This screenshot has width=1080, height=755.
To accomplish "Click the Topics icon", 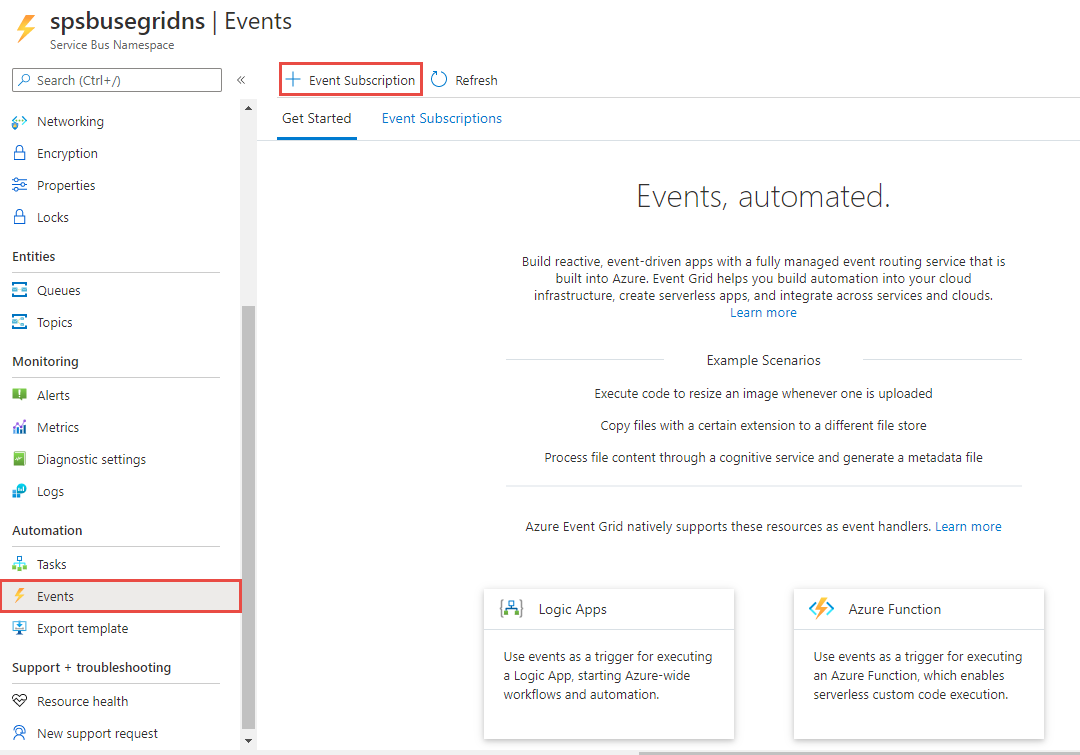I will 19,323.
